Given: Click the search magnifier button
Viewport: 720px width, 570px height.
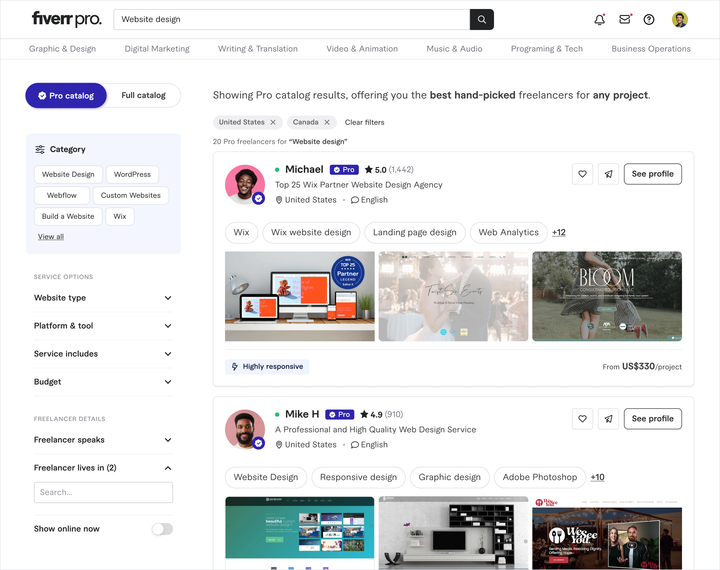Looking at the screenshot, I should pyautogui.click(x=482, y=19).
